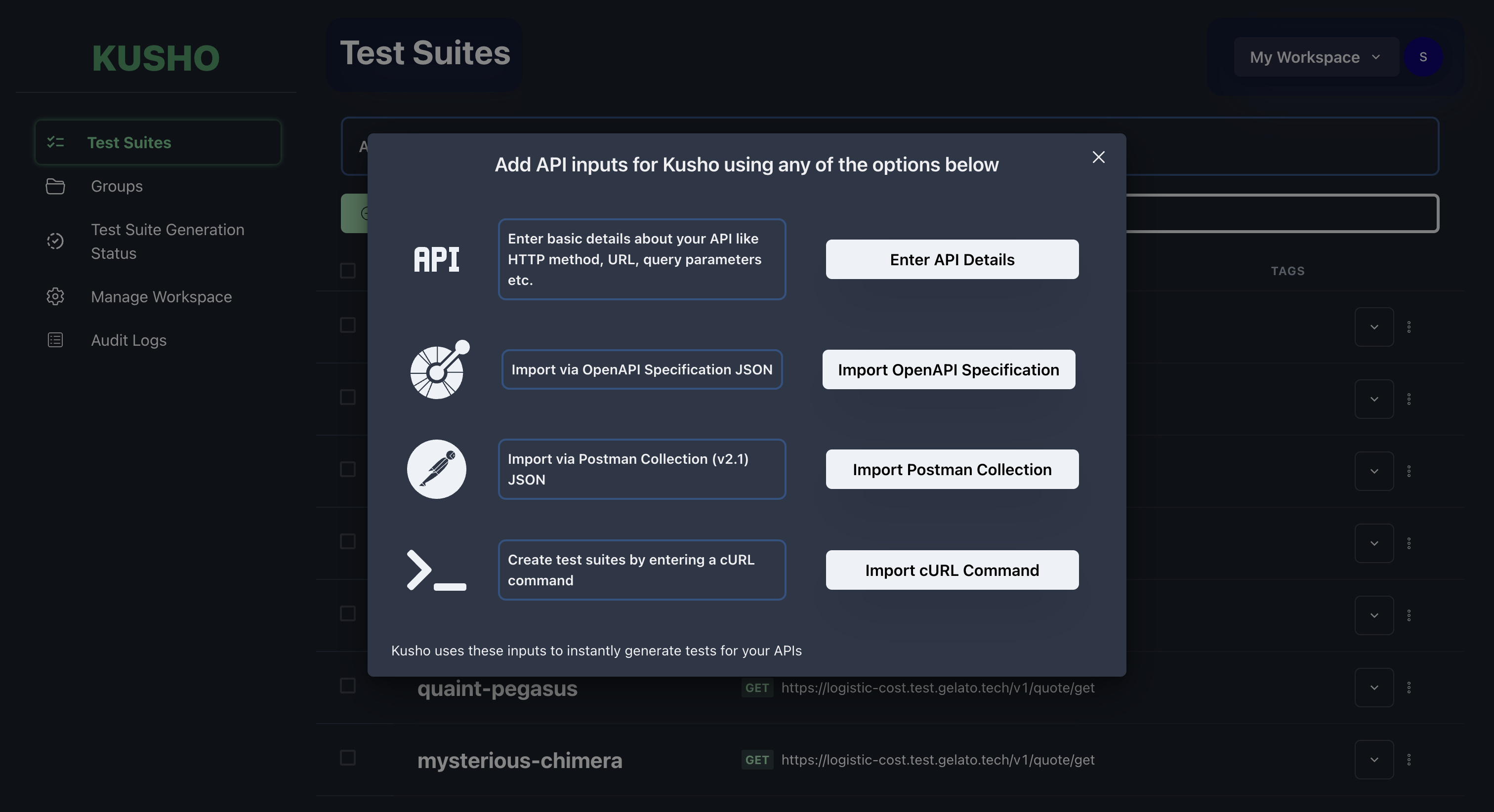Toggle the select-all checkbox in table header

point(347,270)
